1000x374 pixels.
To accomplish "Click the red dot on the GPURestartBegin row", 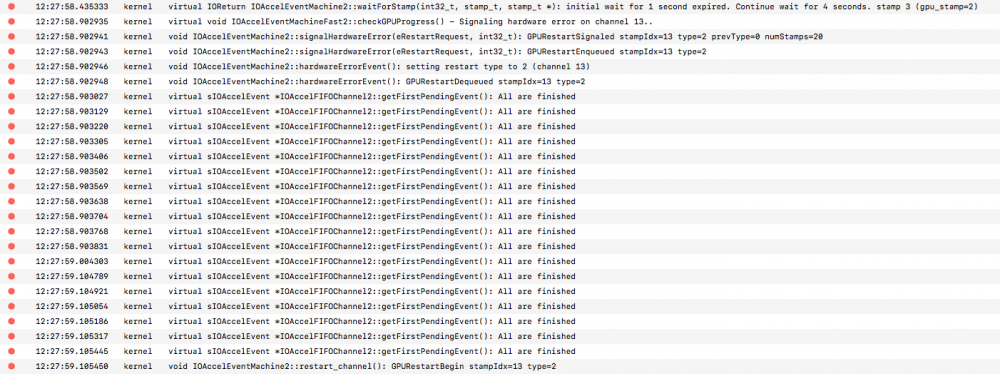I will (x=11, y=366).
